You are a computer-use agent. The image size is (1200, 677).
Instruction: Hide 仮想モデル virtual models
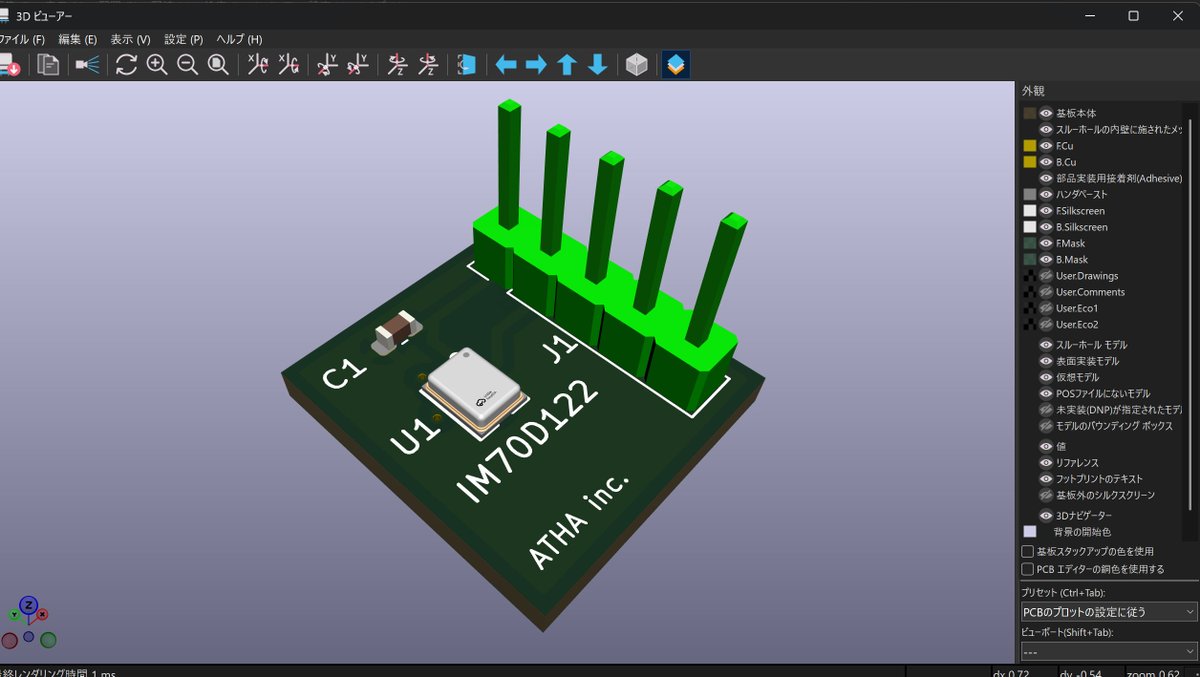1046,377
